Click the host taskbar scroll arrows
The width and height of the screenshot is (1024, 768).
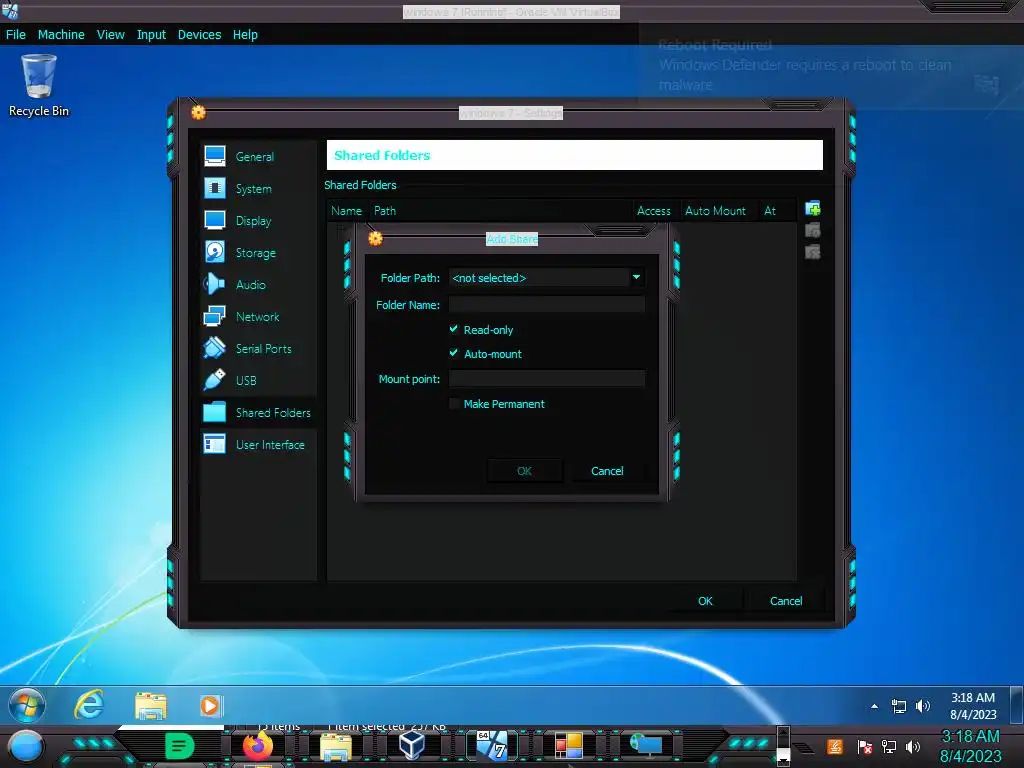click(783, 745)
